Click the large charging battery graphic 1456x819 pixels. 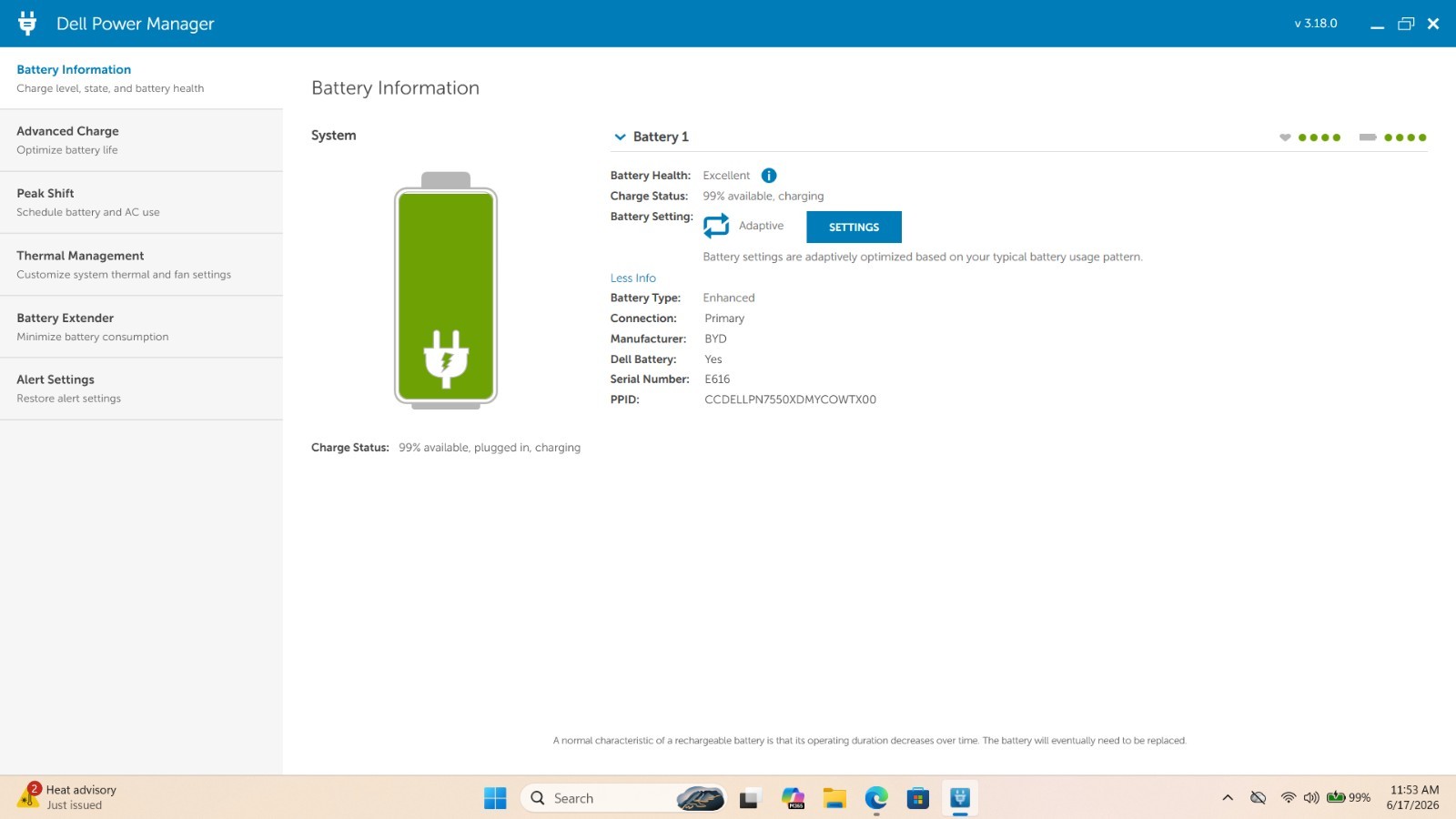tap(446, 290)
